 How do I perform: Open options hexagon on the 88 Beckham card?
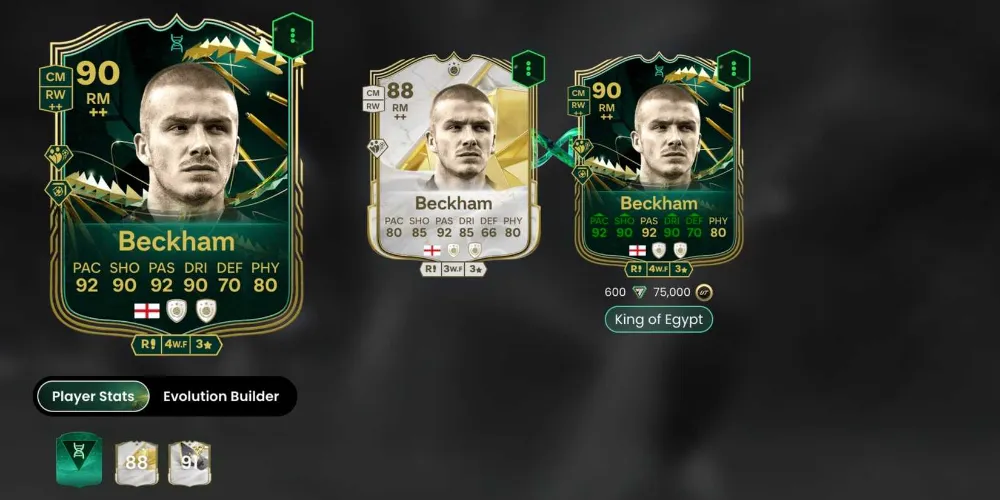[x=528, y=69]
